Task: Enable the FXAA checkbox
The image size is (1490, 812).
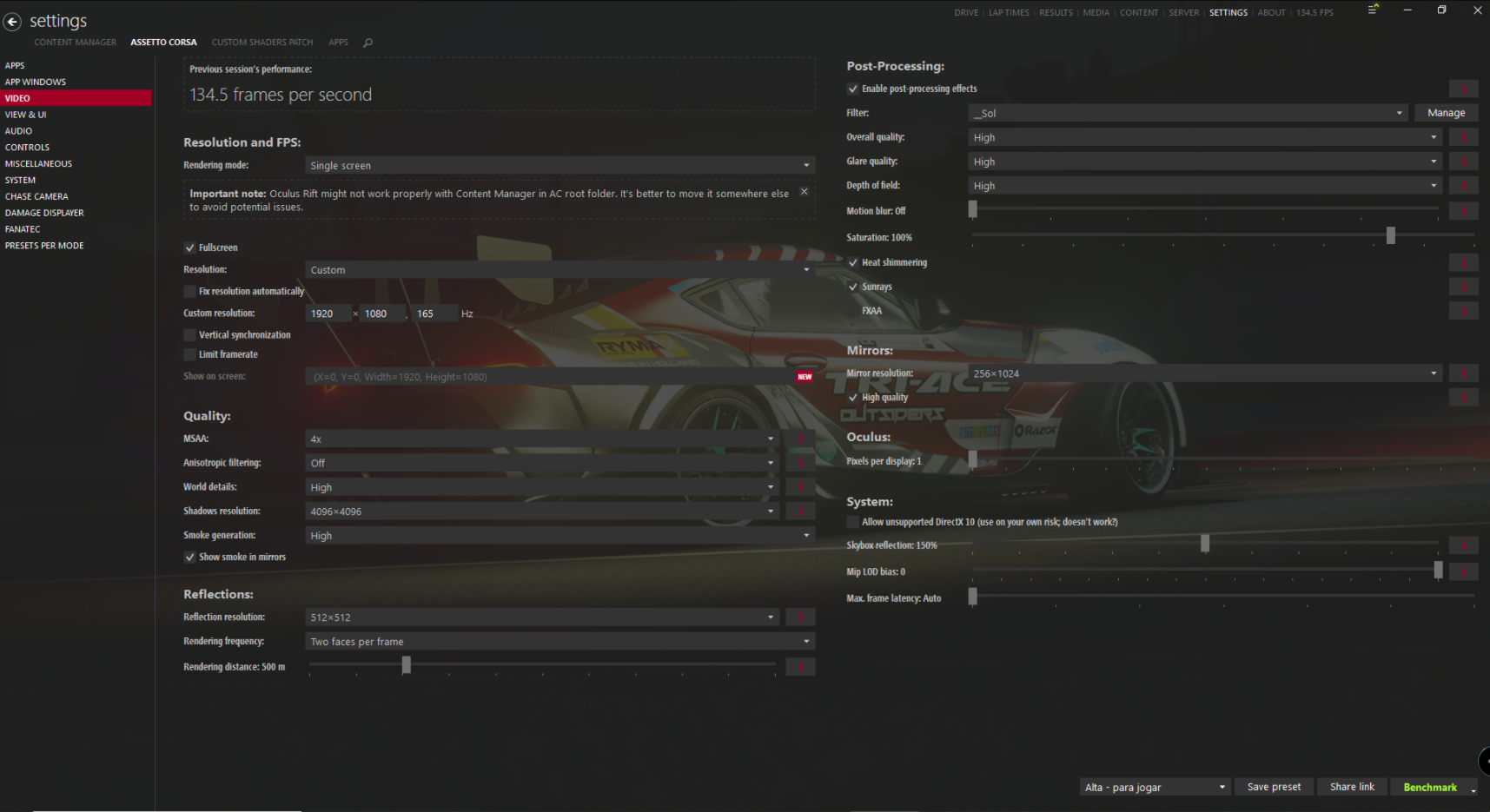Action: pyautogui.click(x=852, y=311)
